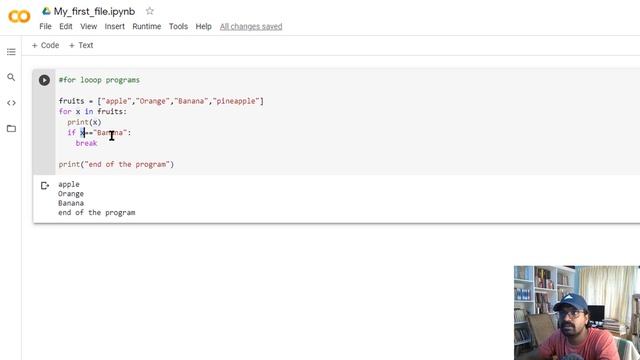
Task: Add a new Code cell
Action: coord(45,45)
